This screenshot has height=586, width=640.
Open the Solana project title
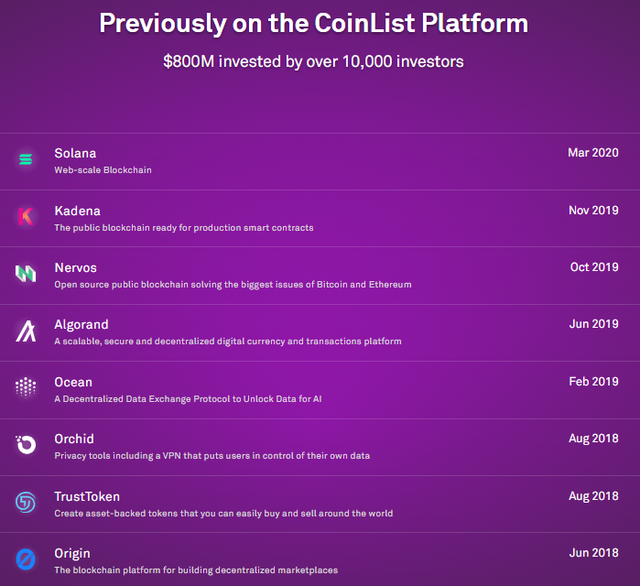76,153
